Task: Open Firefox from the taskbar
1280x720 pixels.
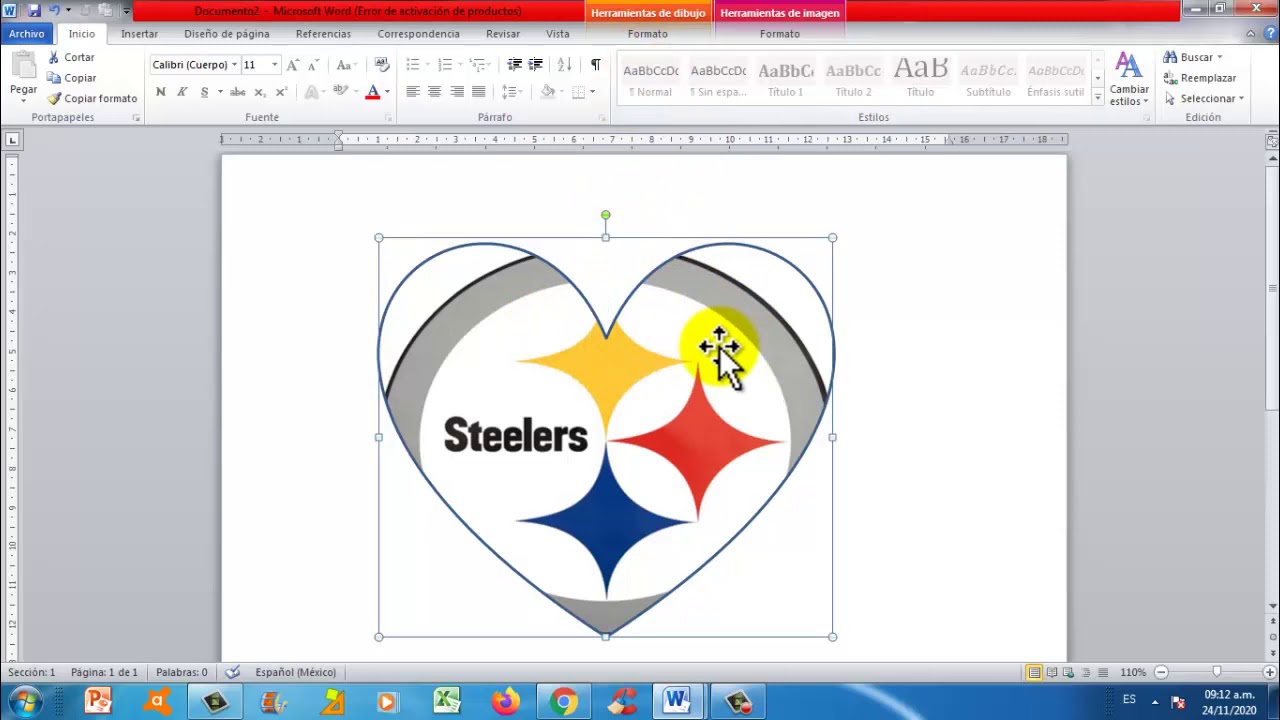Action: pyautogui.click(x=505, y=702)
